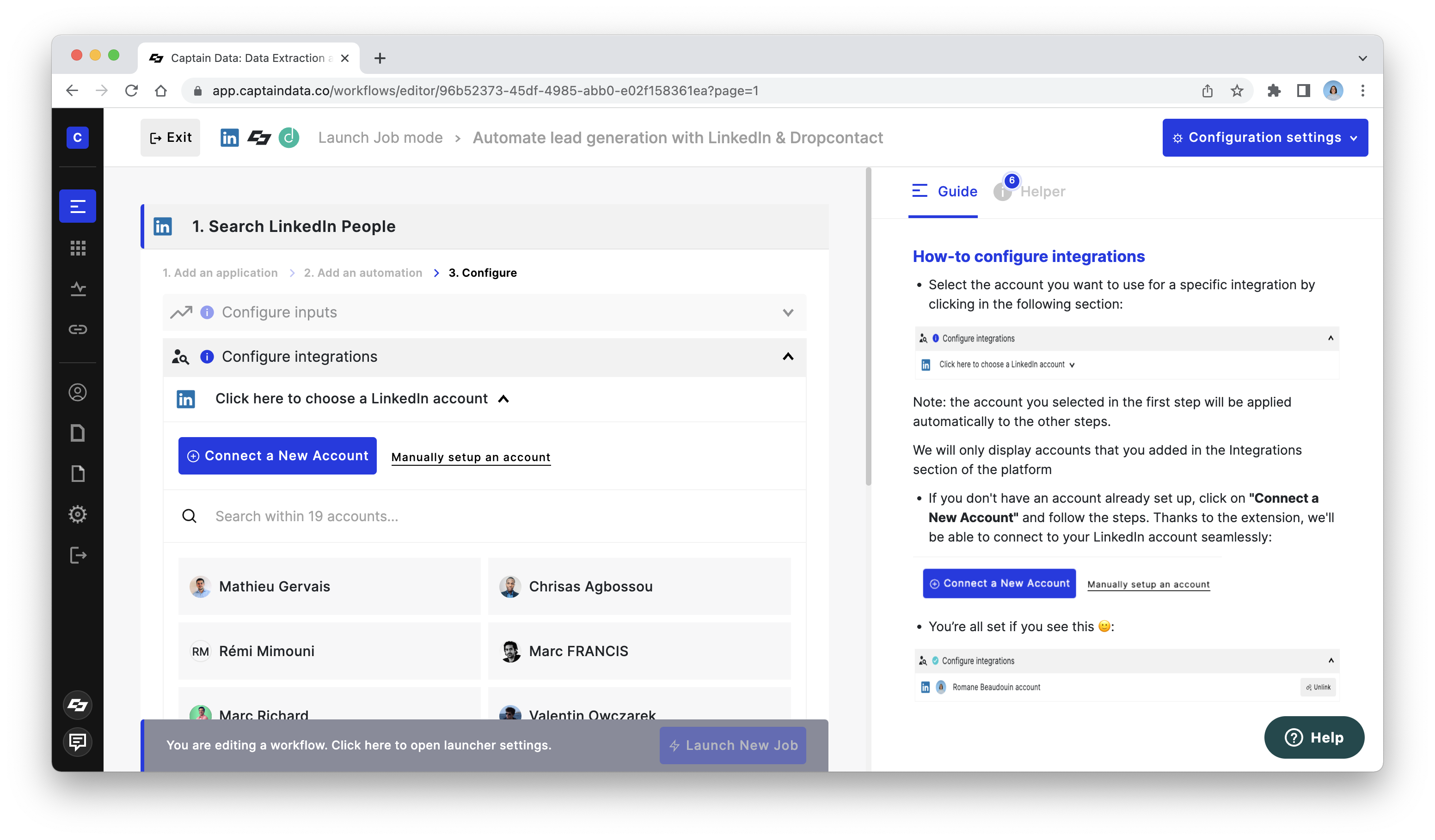The width and height of the screenshot is (1435, 840).
Task: Click Launch New Job button
Action: [x=733, y=746]
